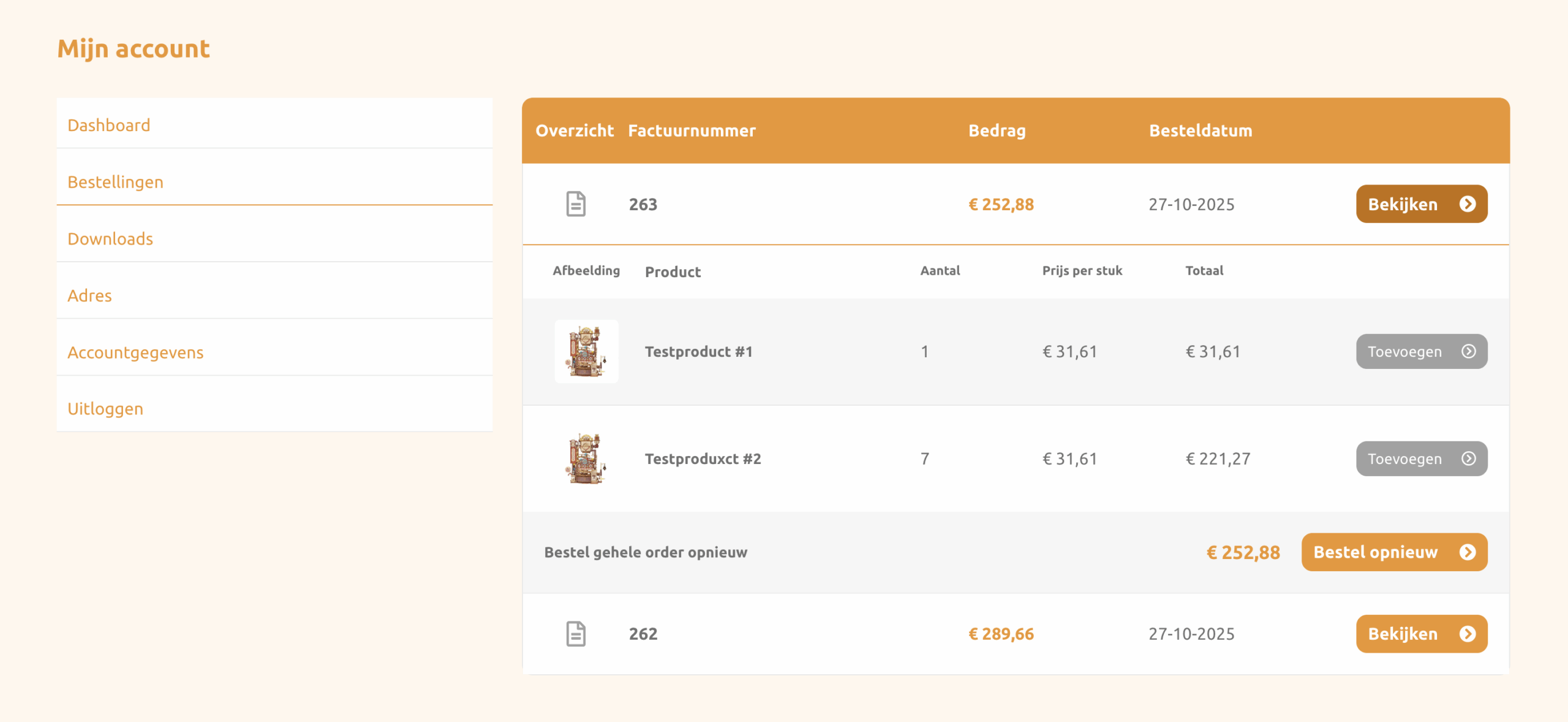
Task: Click the document icon for invoice 262
Action: coord(575,634)
